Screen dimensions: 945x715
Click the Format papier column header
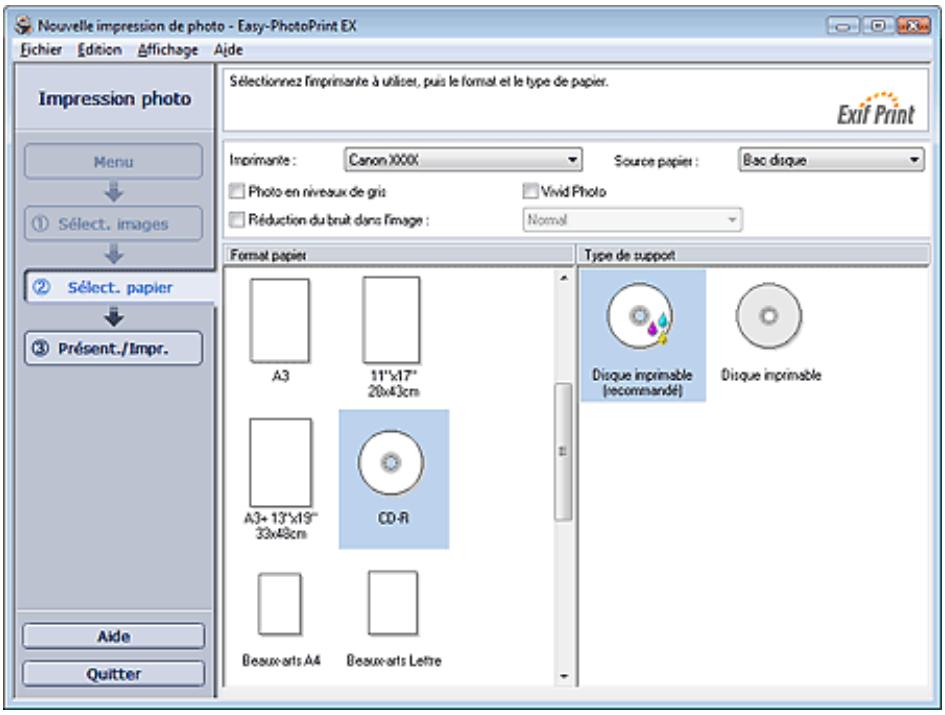pos(398,256)
